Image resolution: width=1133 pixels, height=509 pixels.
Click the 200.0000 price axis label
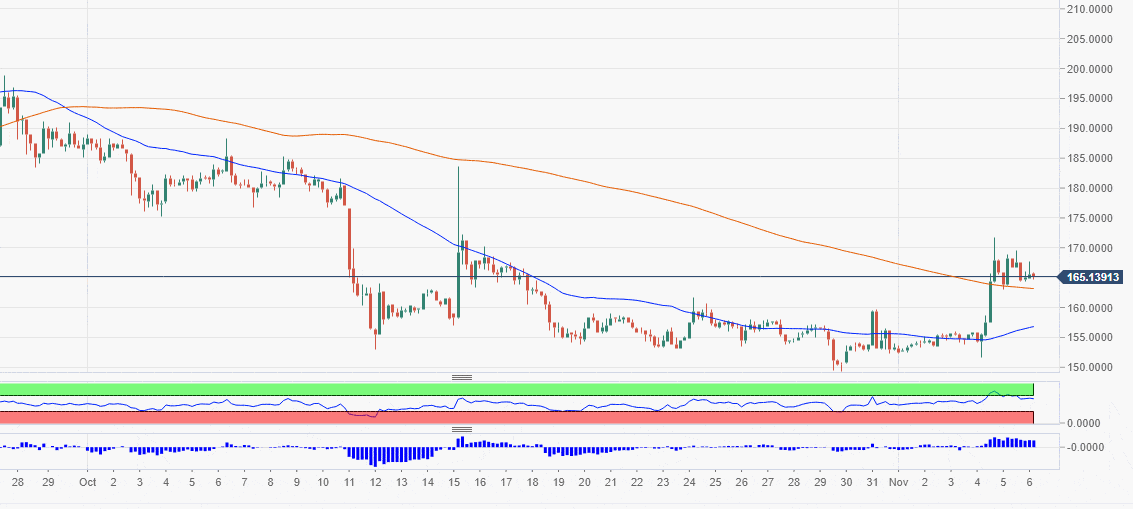pos(1090,69)
